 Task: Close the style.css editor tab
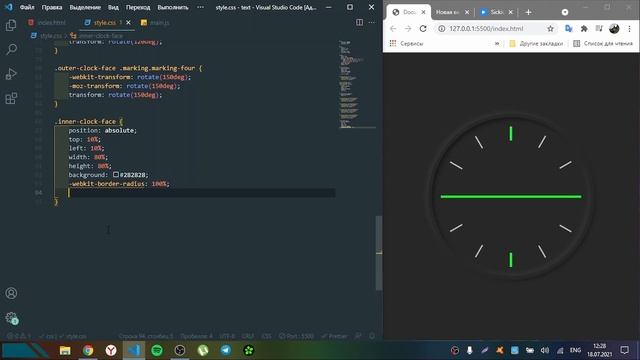point(128,22)
